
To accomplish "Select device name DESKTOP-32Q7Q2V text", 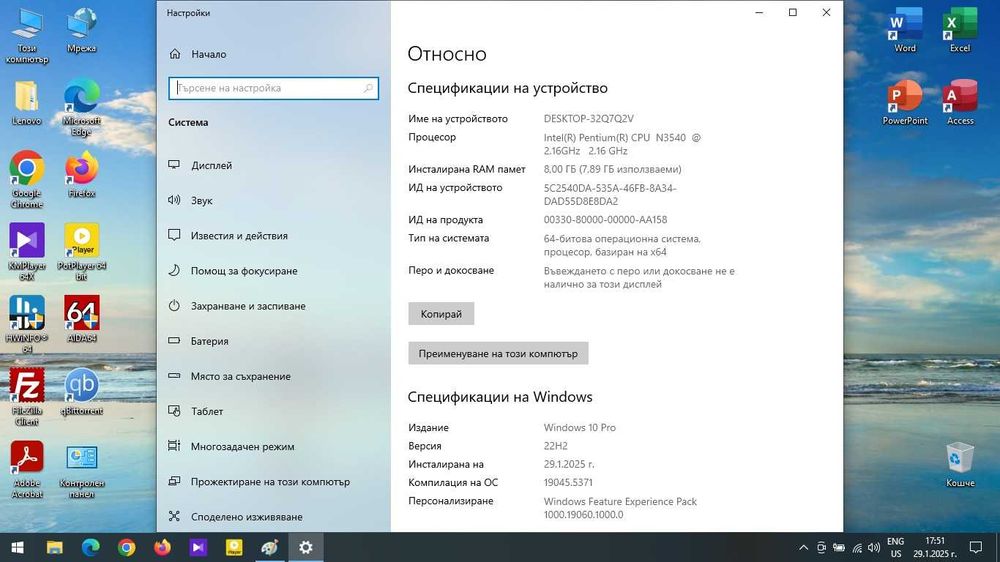I will pyautogui.click(x=589, y=119).
